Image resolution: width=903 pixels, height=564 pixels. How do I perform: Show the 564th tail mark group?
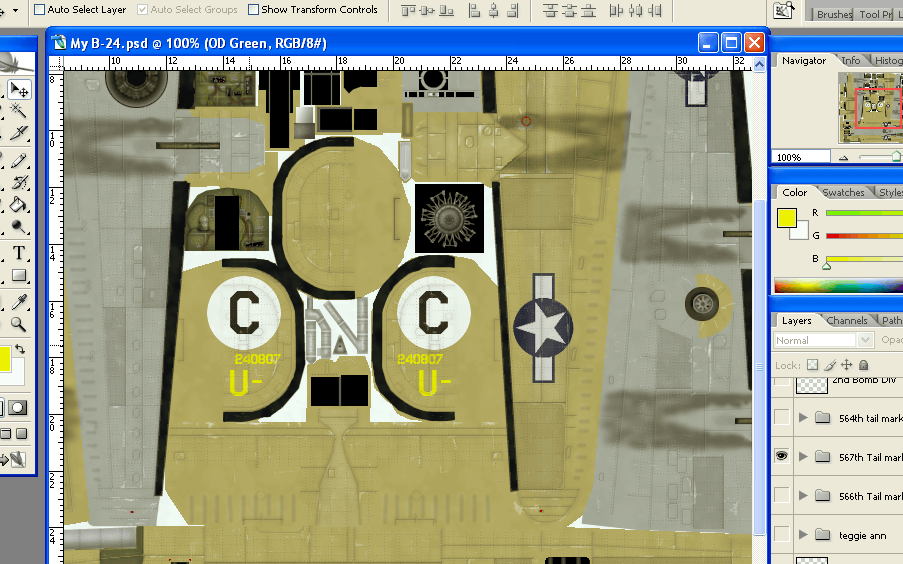[781, 417]
